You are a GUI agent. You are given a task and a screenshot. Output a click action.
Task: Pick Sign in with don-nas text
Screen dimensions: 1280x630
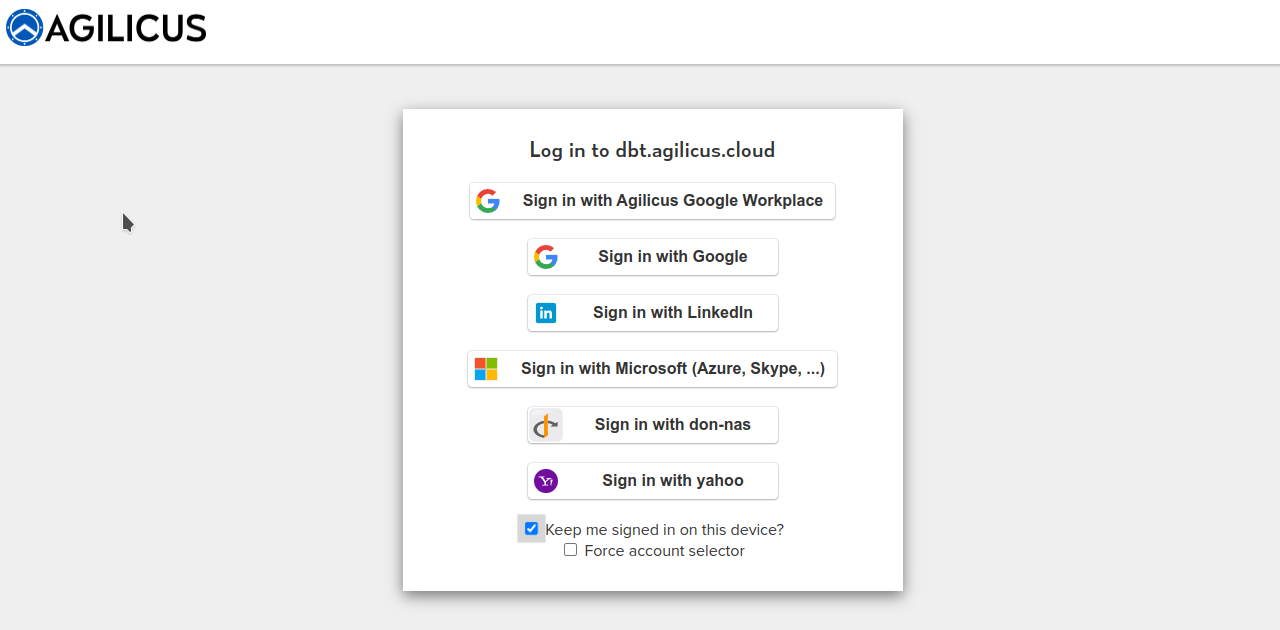pyautogui.click(x=672, y=425)
